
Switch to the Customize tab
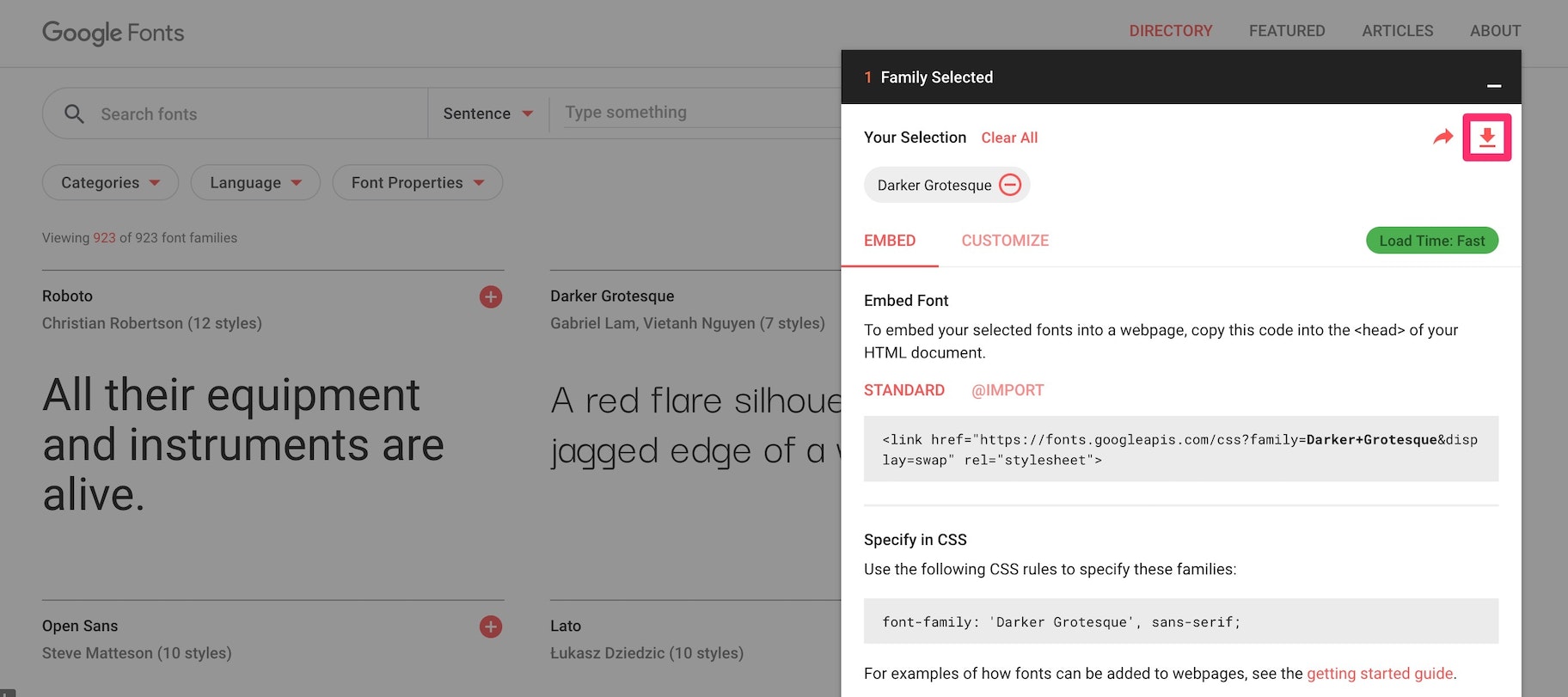(x=1005, y=241)
